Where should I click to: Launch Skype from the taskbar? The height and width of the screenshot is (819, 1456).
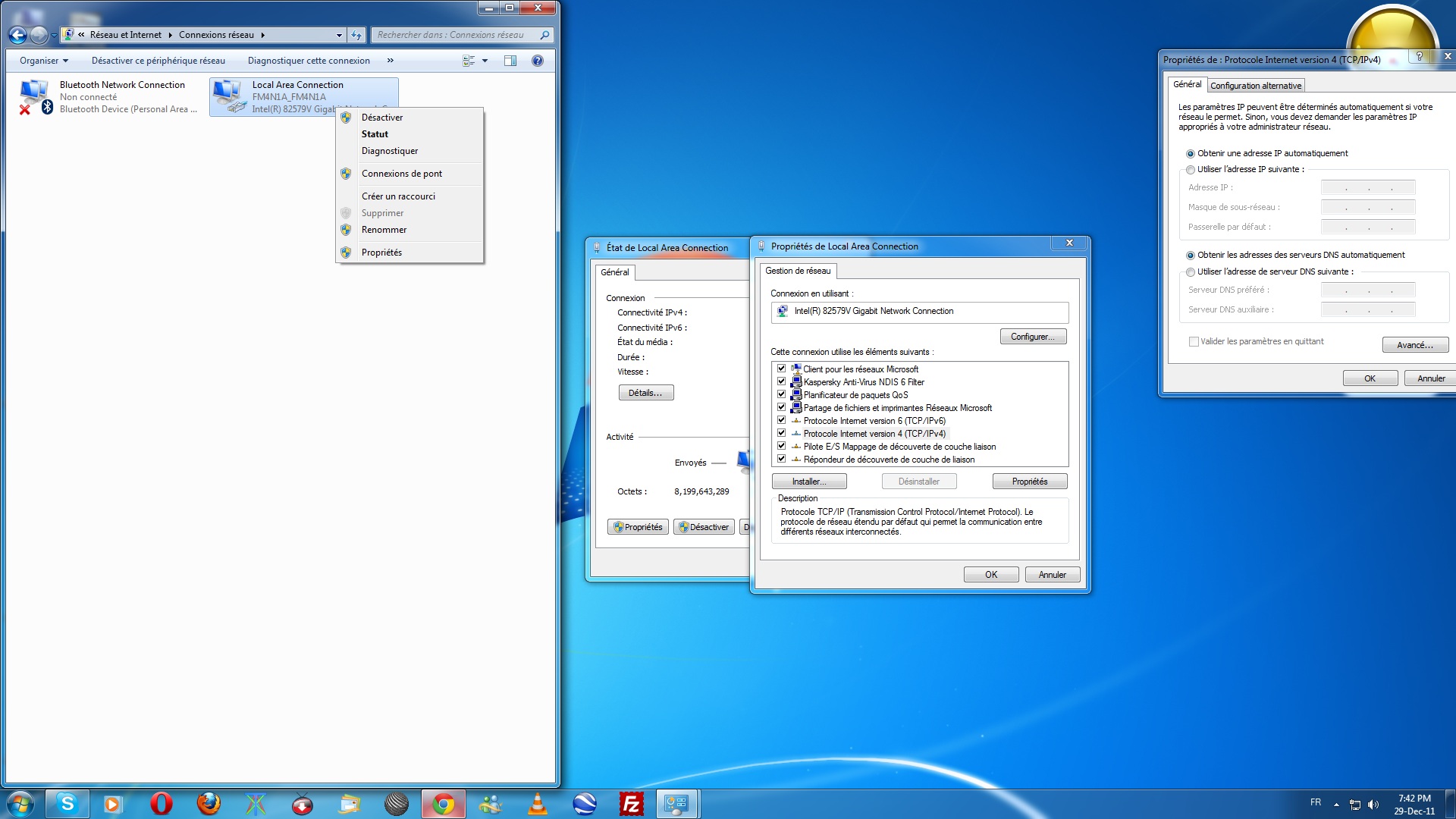pos(67,804)
